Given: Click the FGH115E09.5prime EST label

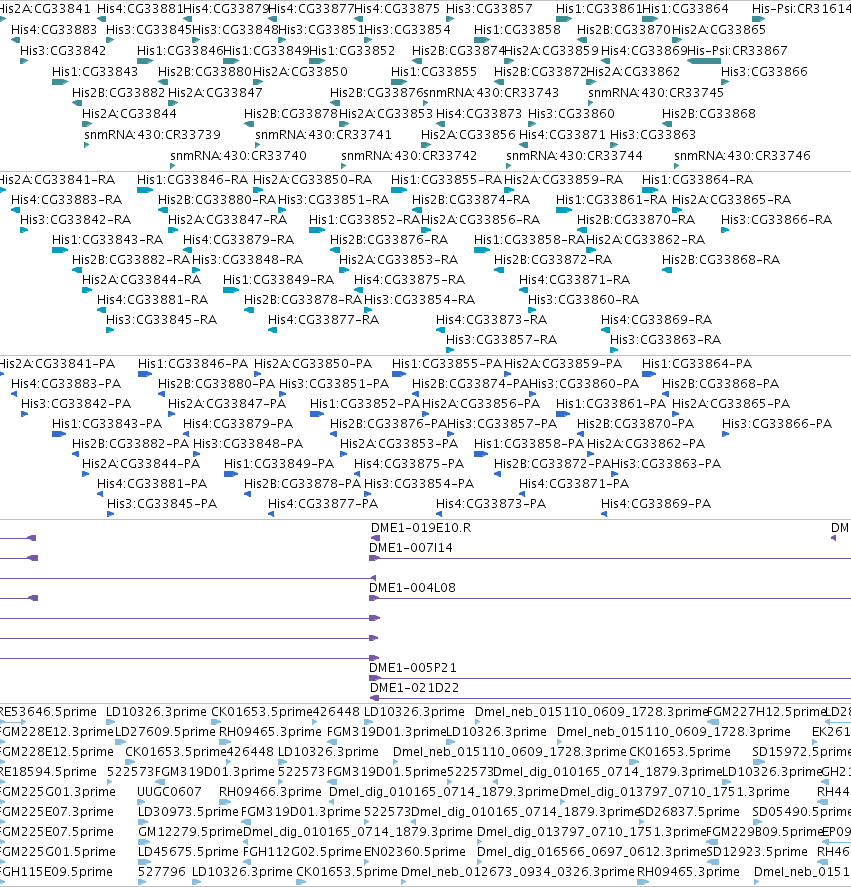Looking at the screenshot, I should click(x=57, y=872).
